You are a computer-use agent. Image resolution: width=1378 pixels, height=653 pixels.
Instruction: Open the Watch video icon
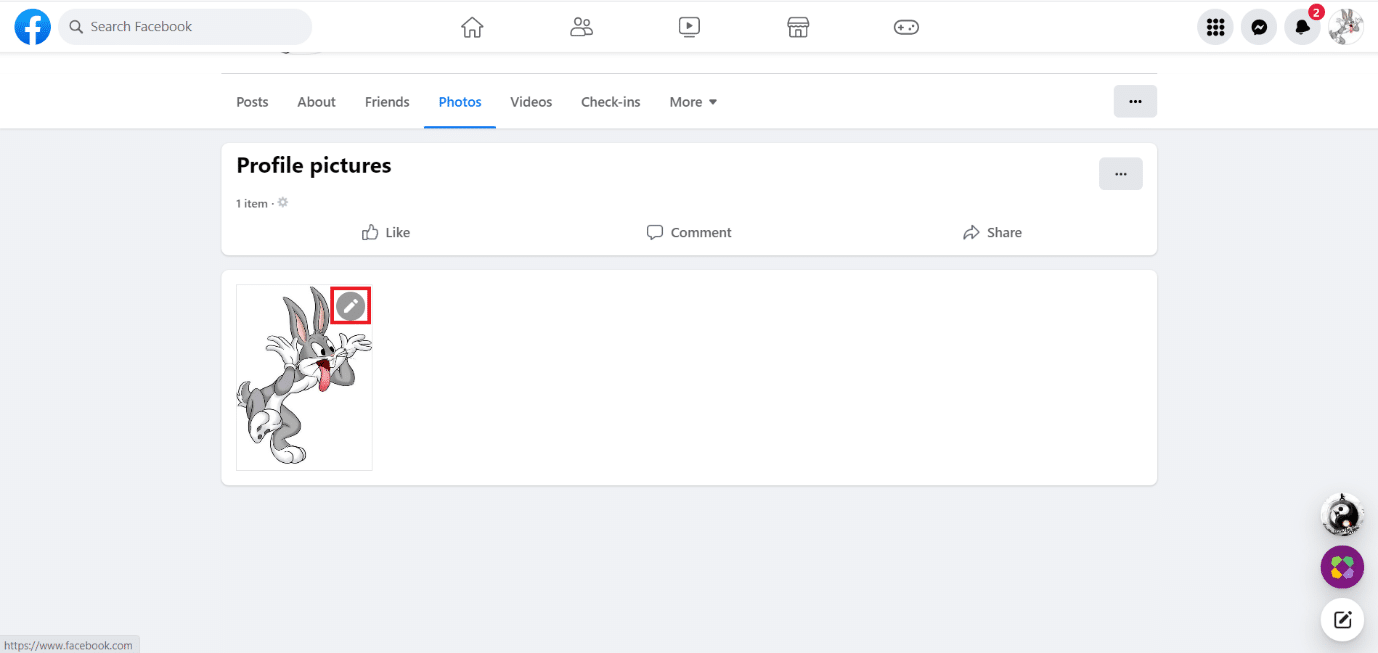tap(689, 27)
